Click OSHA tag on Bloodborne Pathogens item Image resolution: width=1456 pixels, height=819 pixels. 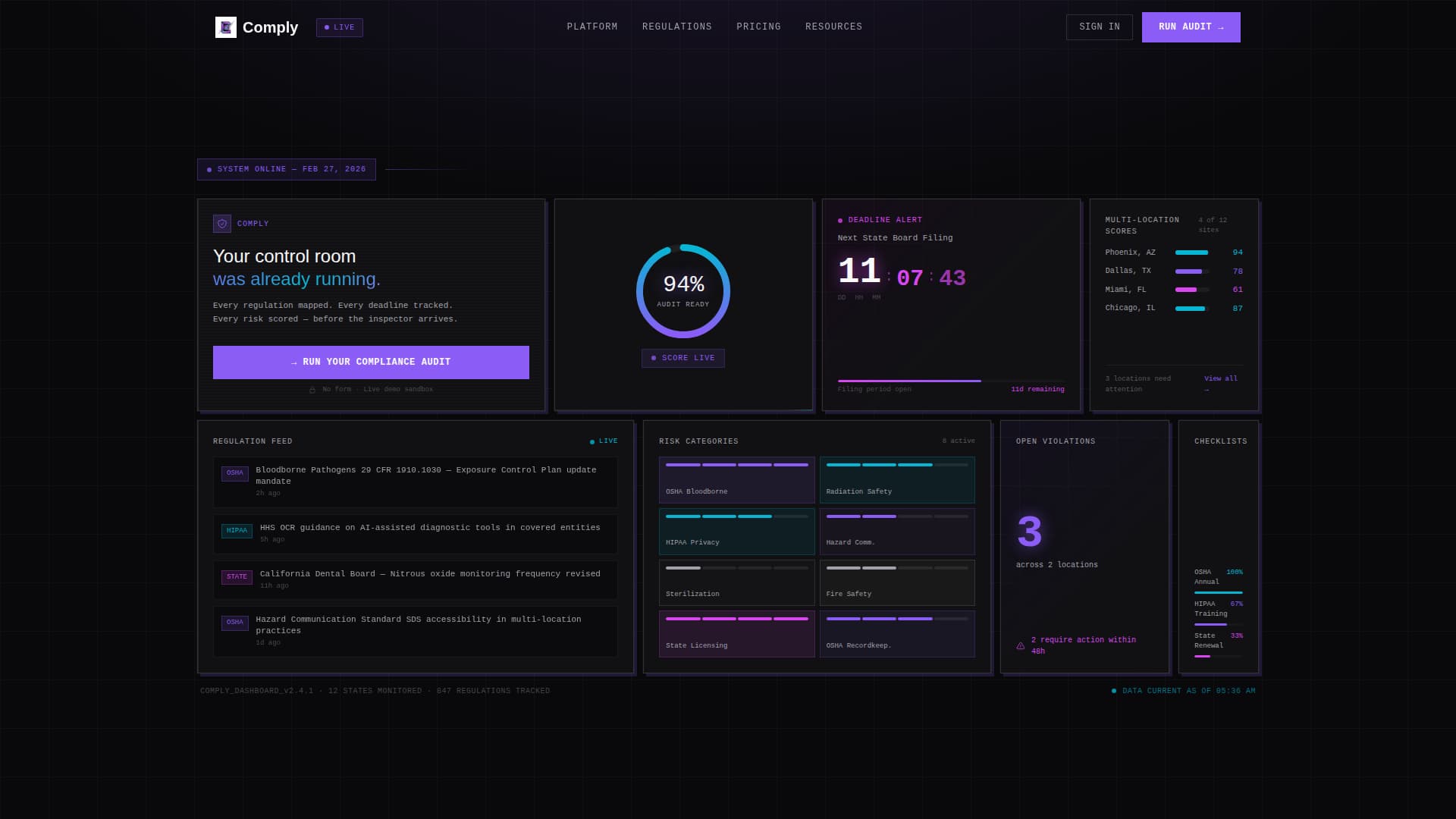[235, 473]
